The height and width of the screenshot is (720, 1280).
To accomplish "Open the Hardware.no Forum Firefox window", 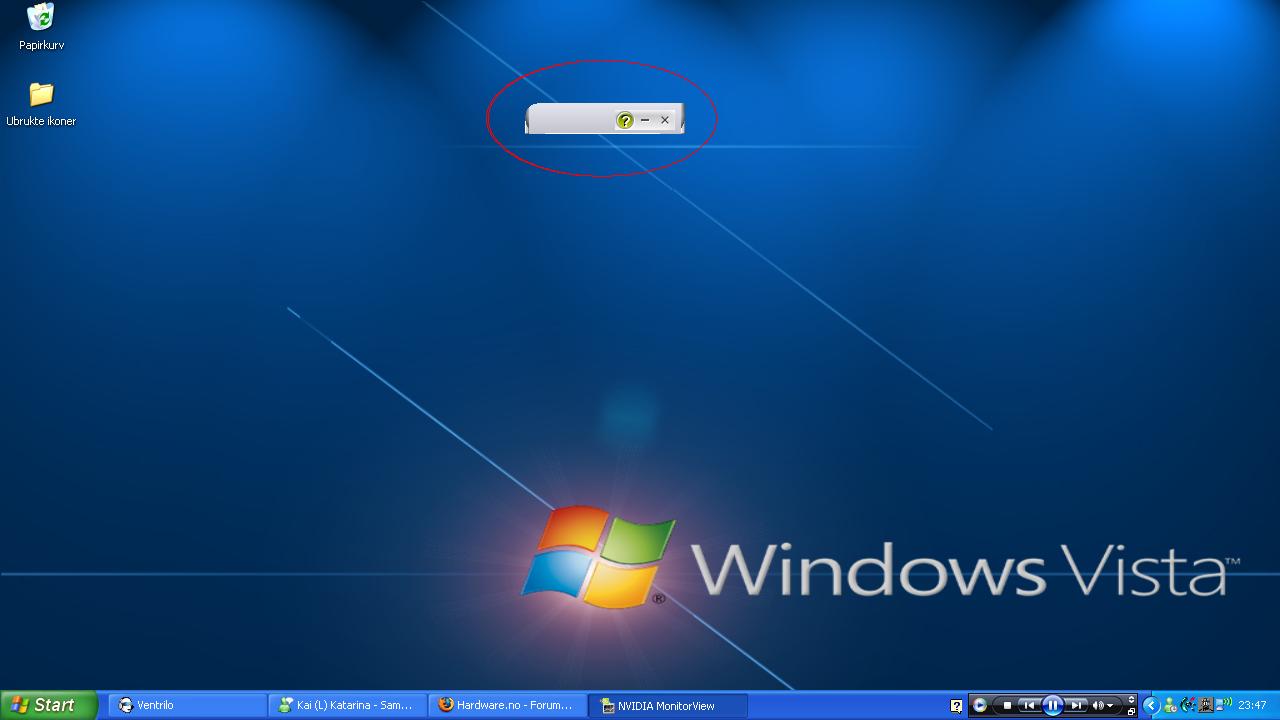I will (507, 705).
